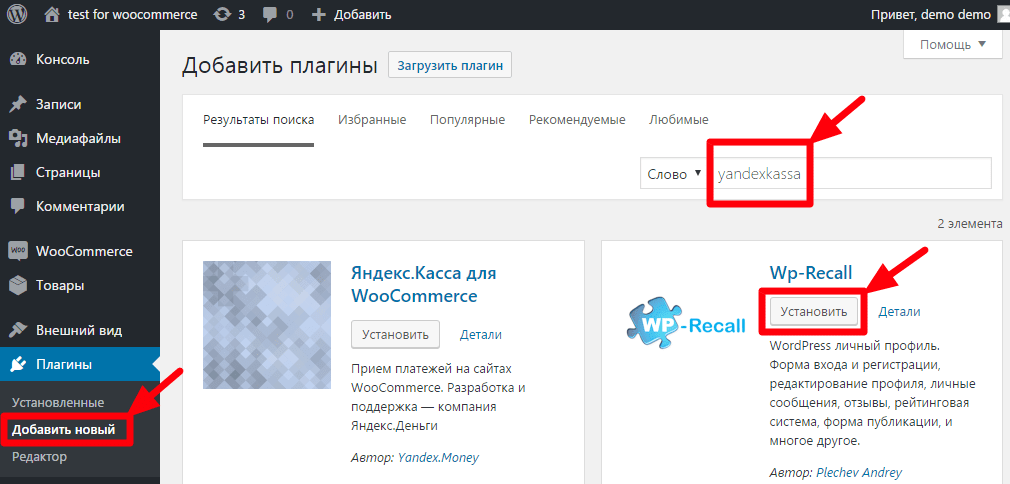Switch to the Популярные tab

tap(468, 120)
